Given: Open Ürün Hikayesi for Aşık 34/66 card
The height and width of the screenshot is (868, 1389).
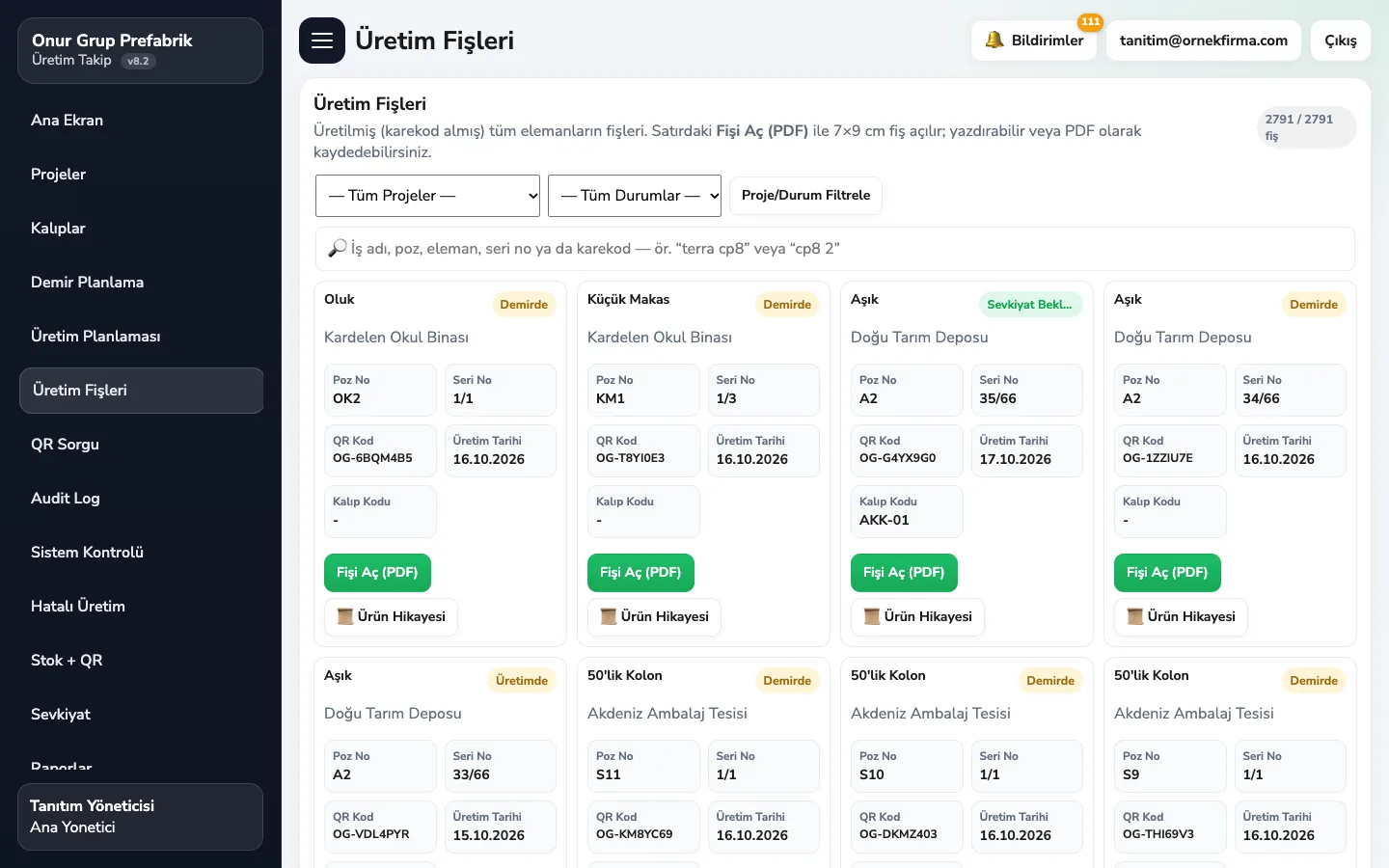Looking at the screenshot, I should [1181, 616].
